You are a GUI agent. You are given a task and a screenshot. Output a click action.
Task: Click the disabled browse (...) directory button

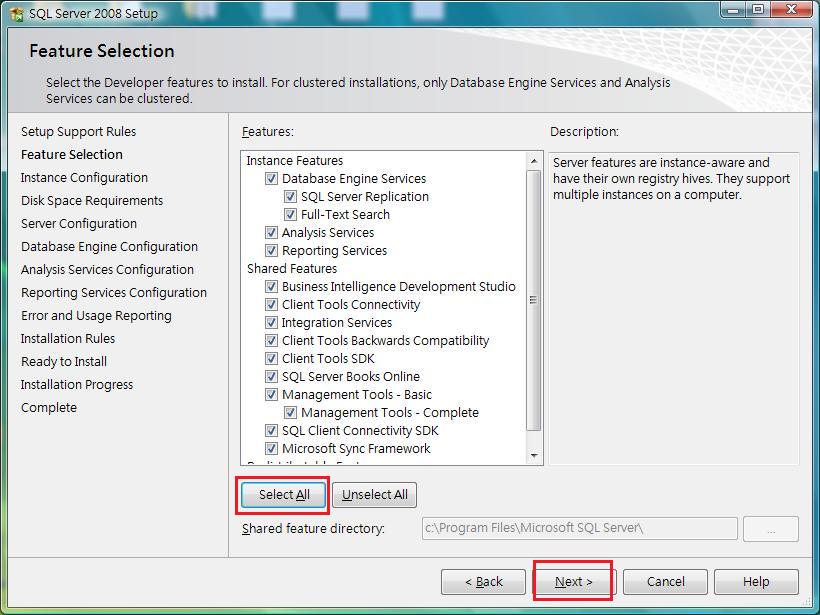click(x=771, y=529)
